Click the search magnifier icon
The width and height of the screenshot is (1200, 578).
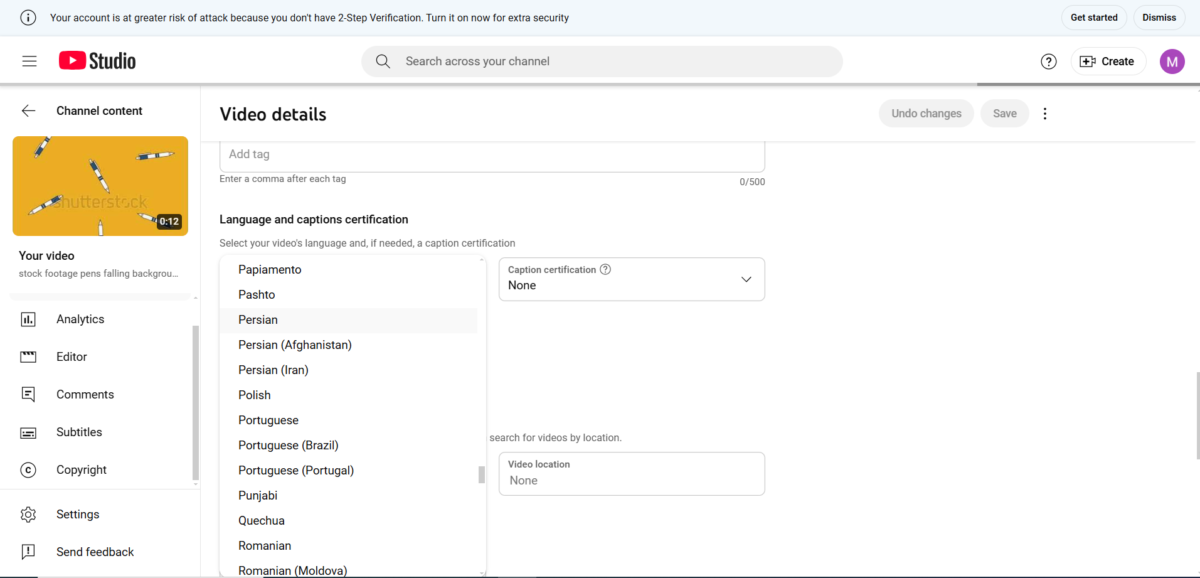click(383, 61)
